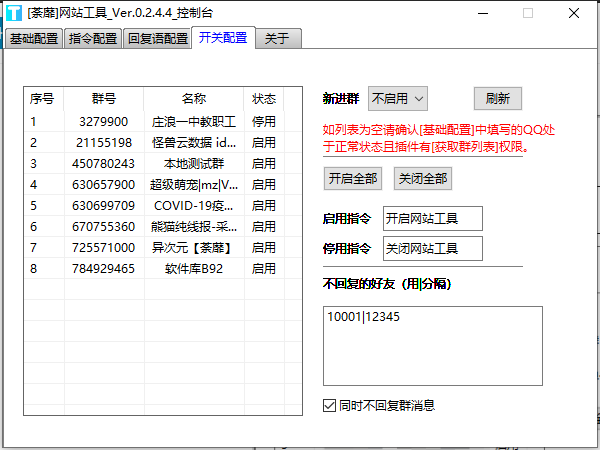
Task: Sort by 群号 column header
Action: click(x=103, y=99)
